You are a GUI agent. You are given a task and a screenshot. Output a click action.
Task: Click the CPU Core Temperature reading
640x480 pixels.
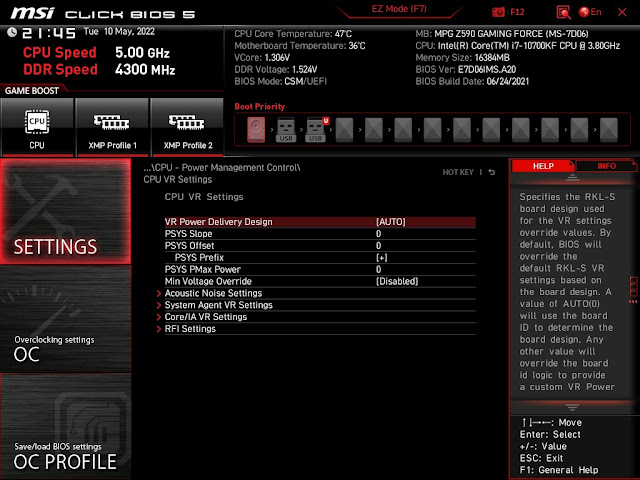coord(293,34)
